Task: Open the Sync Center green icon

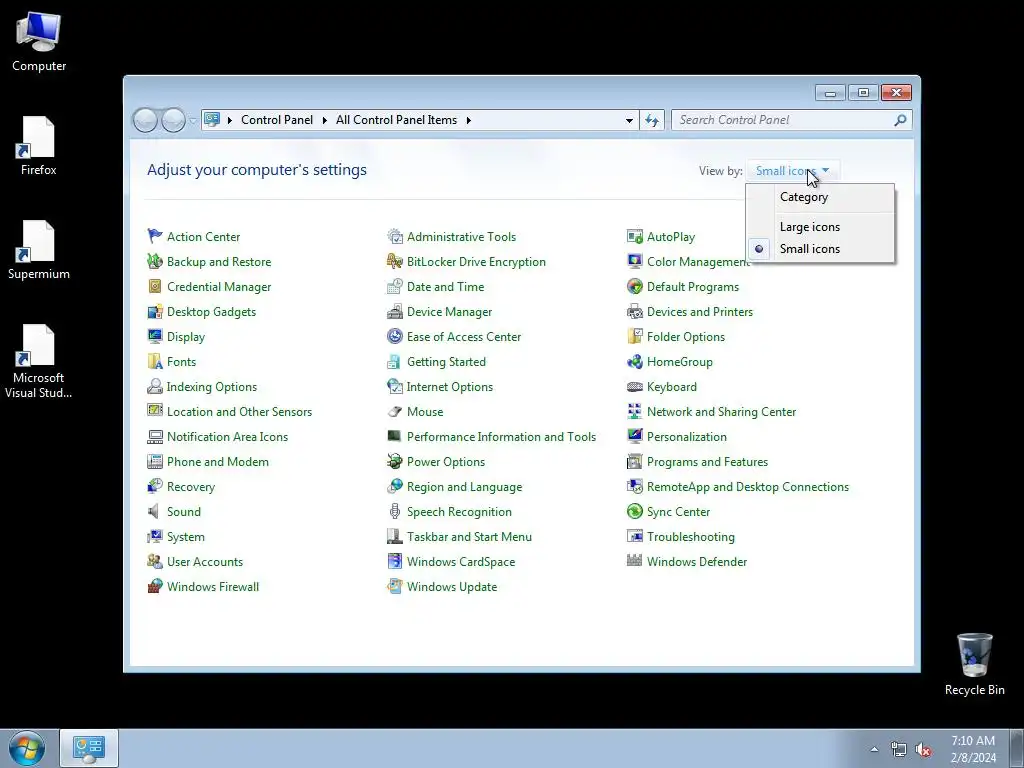Action: point(635,511)
